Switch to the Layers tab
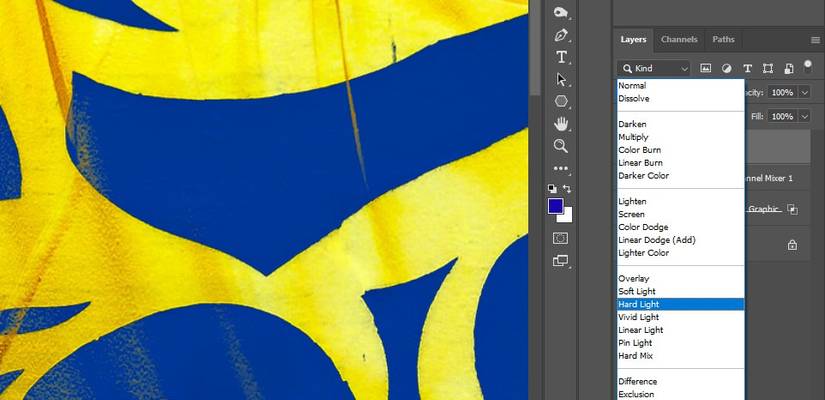Viewport: 825px width, 400px height. [x=633, y=39]
